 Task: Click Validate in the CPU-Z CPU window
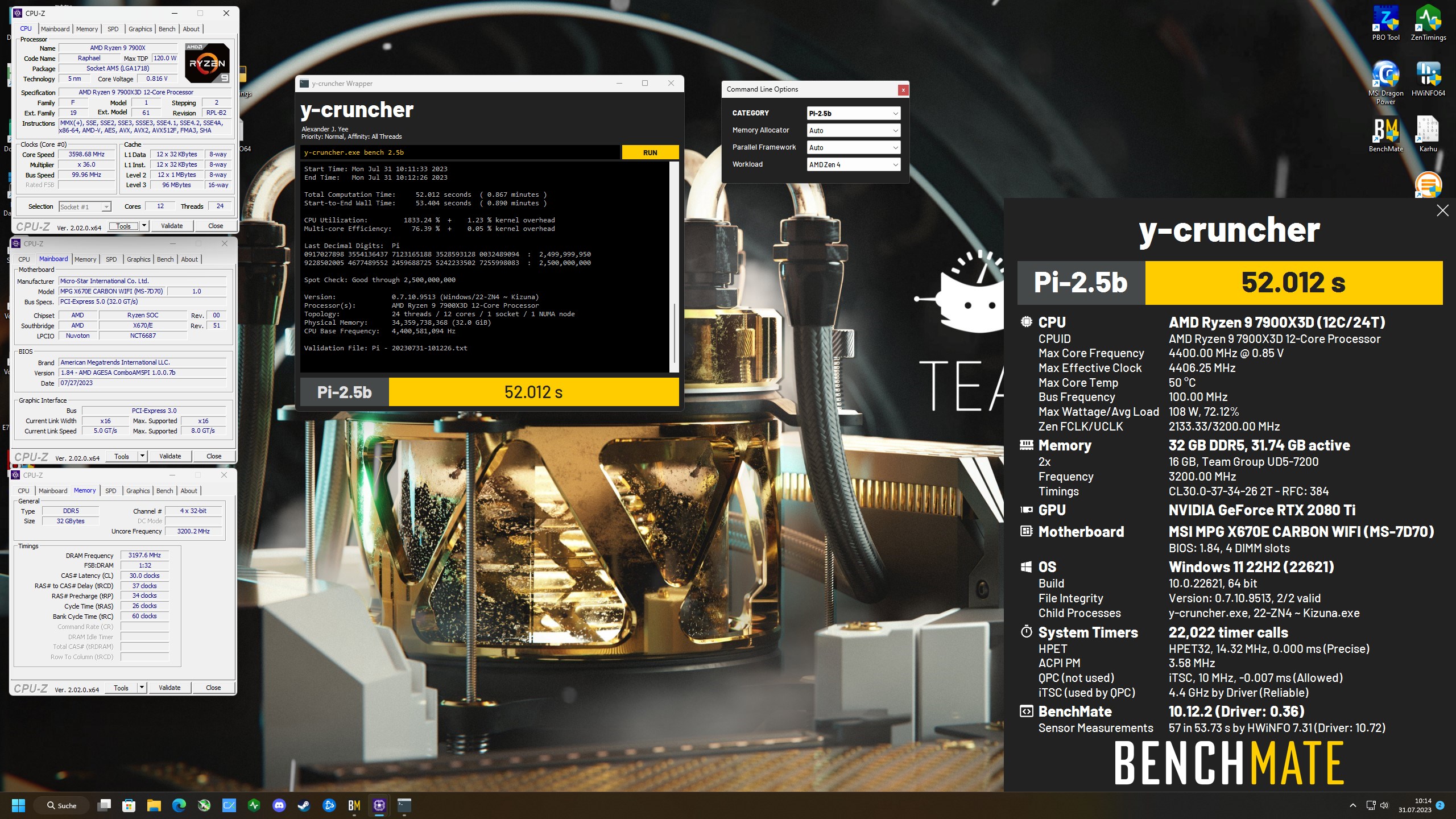(172, 226)
